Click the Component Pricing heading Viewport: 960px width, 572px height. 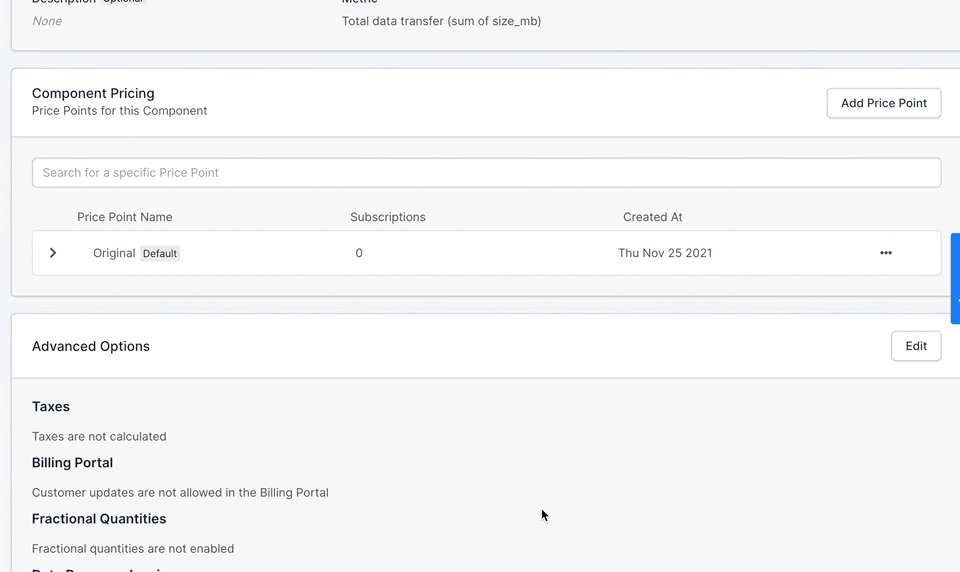[93, 93]
